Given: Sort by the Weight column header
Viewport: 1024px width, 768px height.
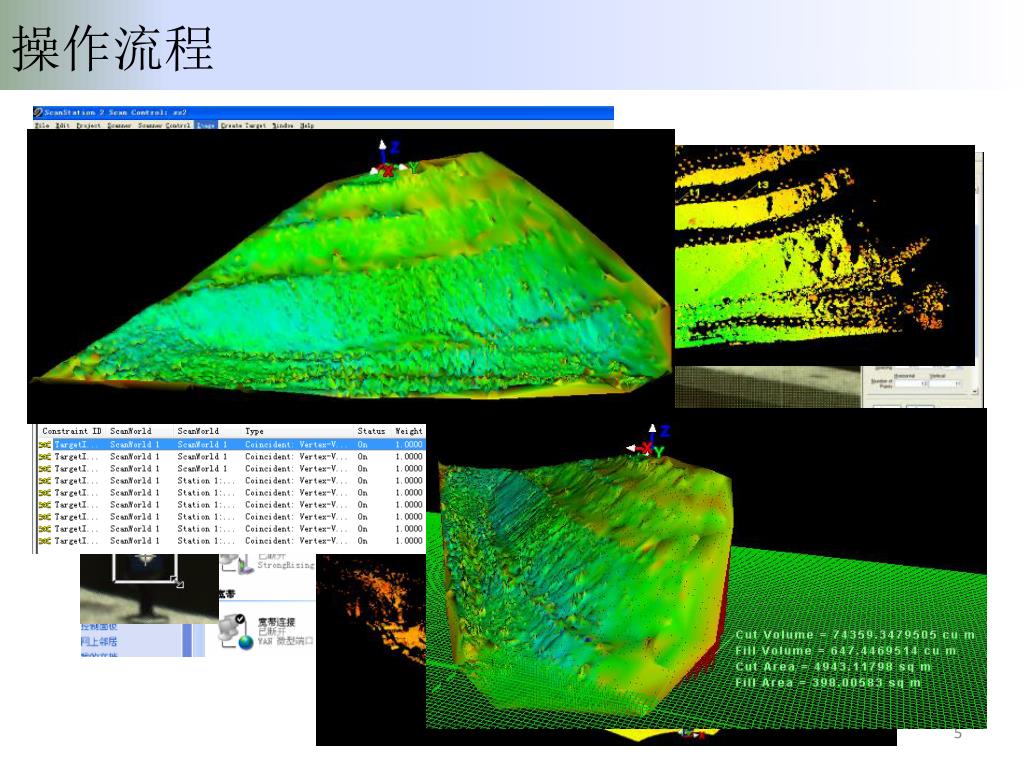Looking at the screenshot, I should 409,431.
